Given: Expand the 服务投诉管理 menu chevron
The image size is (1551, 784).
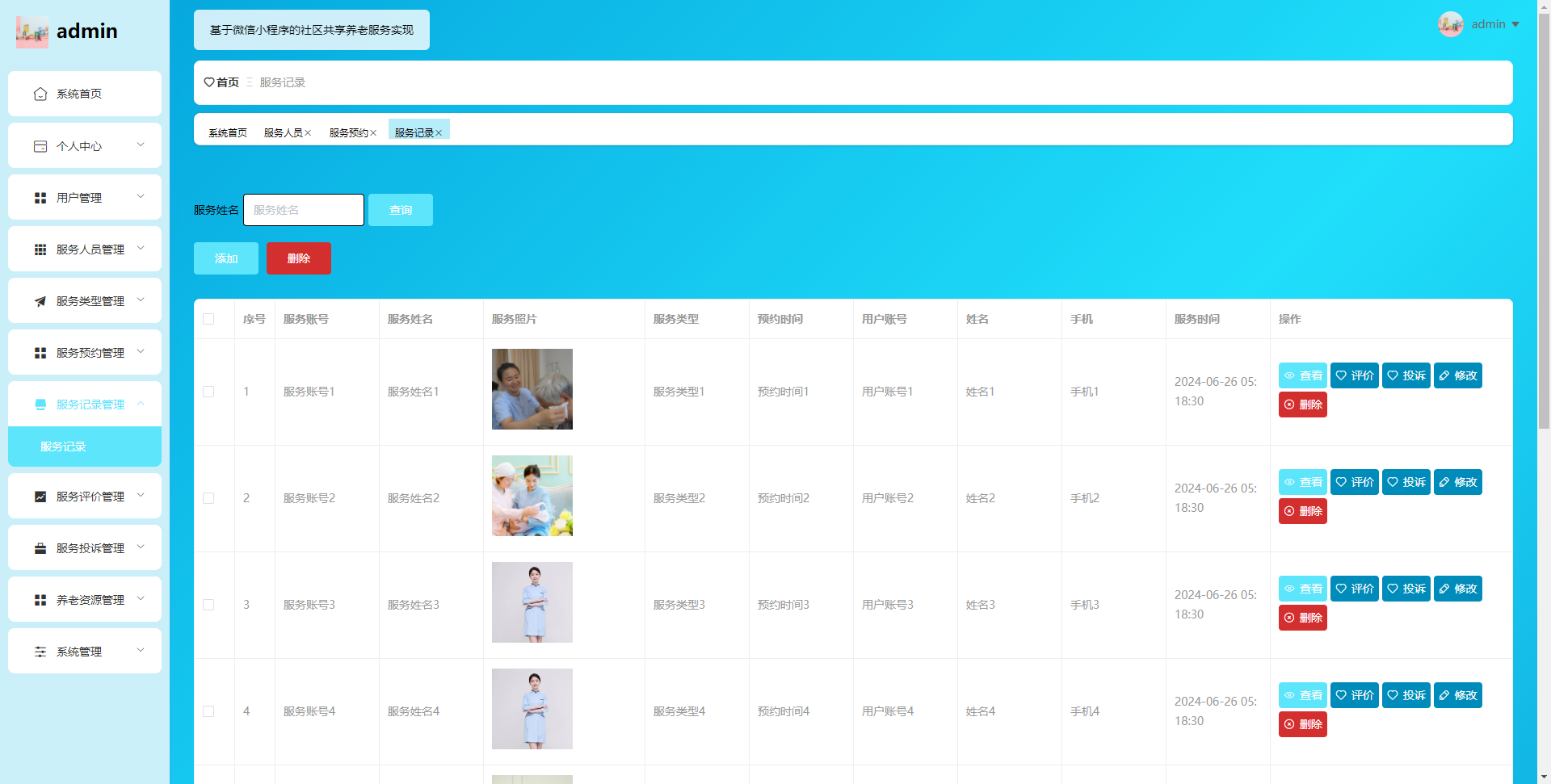Looking at the screenshot, I should (x=141, y=547).
